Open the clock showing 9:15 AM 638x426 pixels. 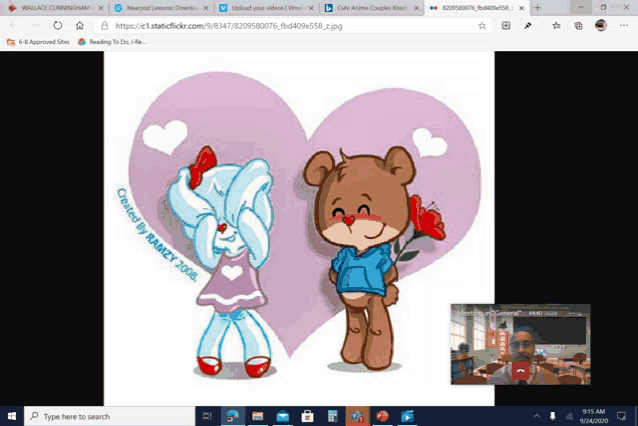click(x=594, y=416)
